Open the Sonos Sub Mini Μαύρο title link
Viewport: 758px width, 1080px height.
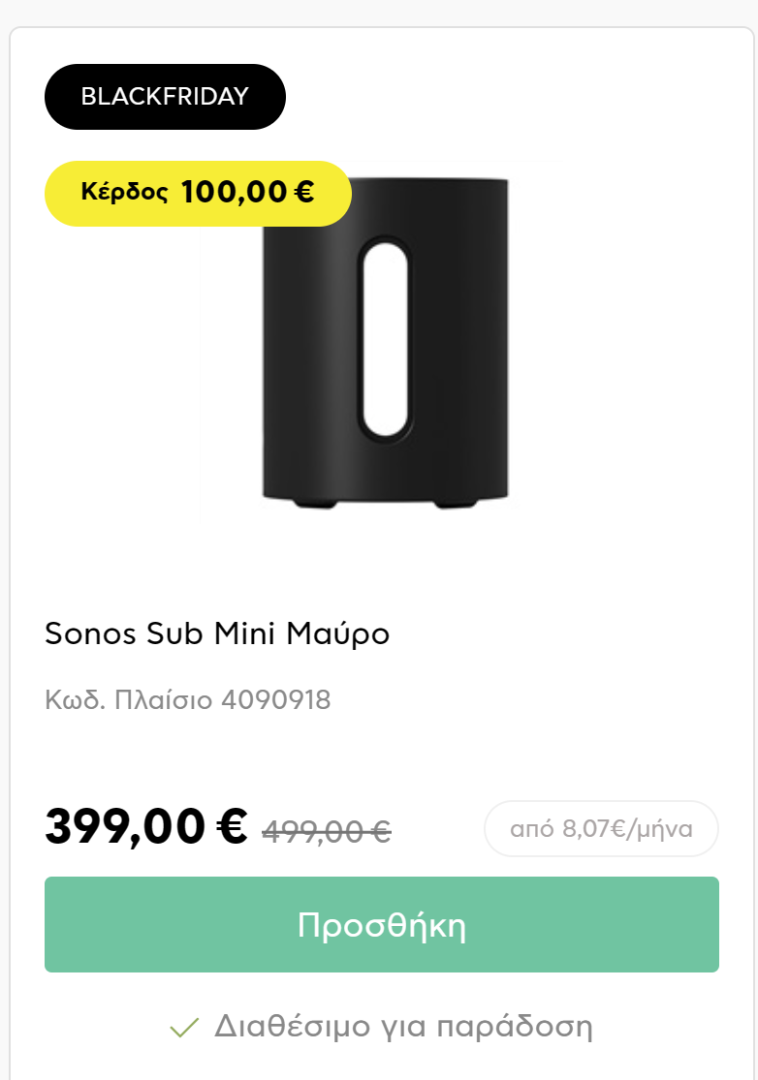coord(217,634)
